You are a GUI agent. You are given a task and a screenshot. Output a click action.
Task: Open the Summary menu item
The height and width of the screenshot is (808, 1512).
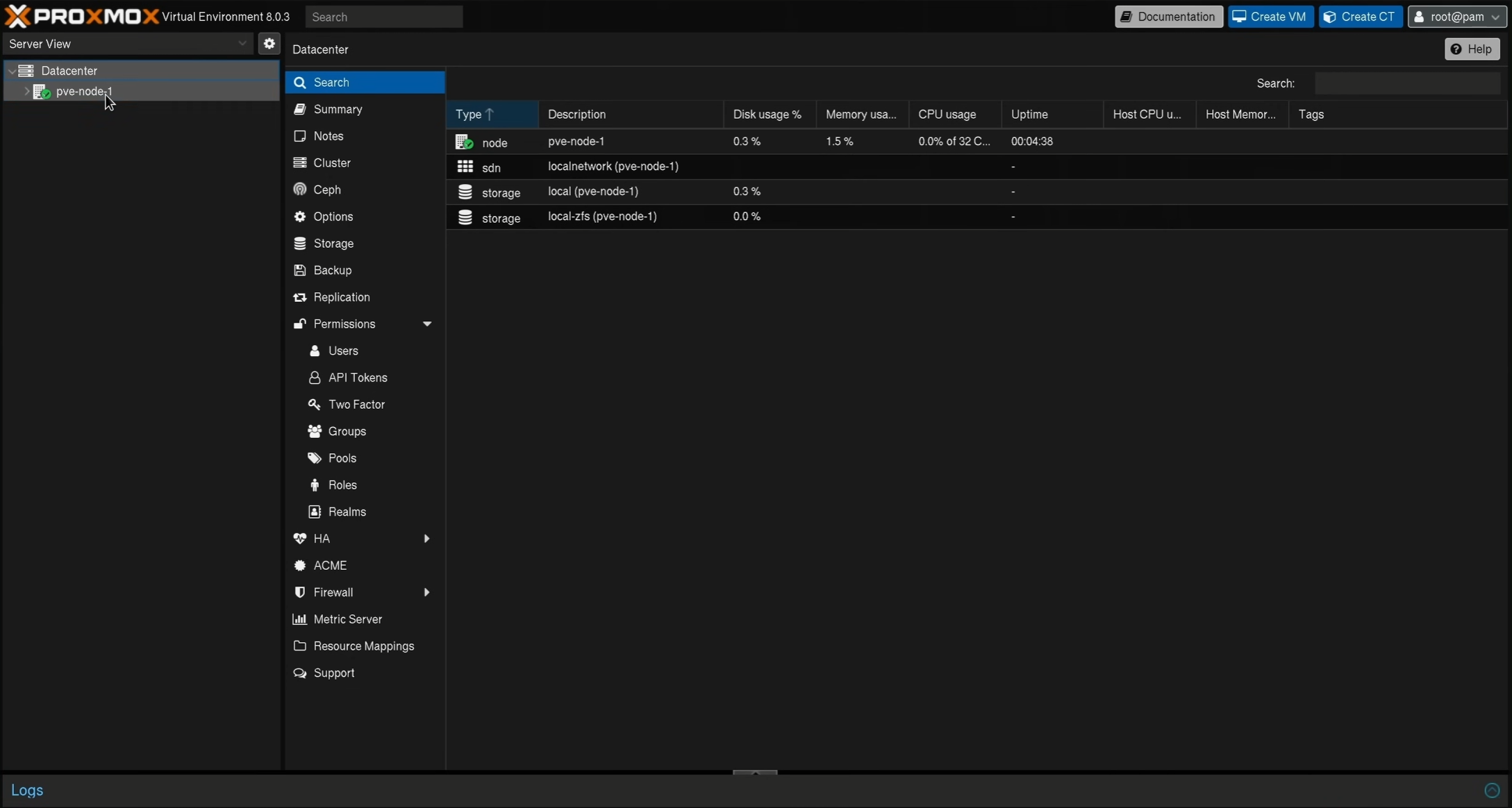[338, 110]
